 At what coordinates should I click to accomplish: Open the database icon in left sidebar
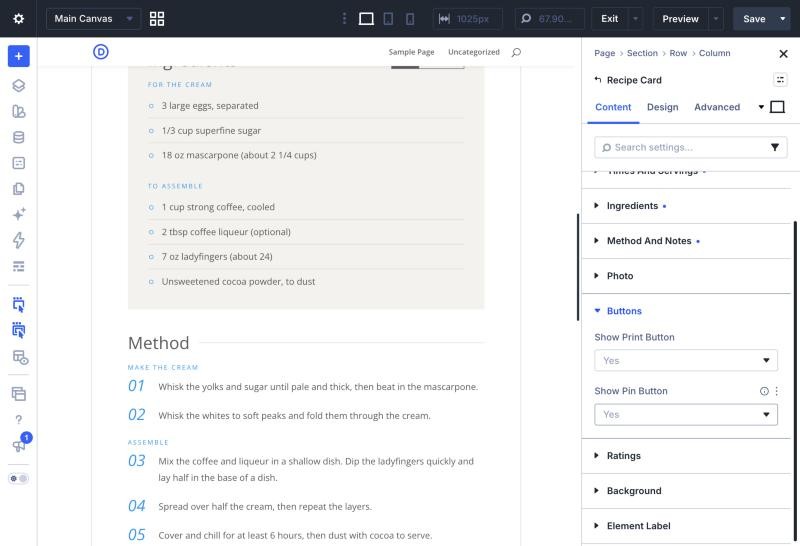(x=19, y=137)
